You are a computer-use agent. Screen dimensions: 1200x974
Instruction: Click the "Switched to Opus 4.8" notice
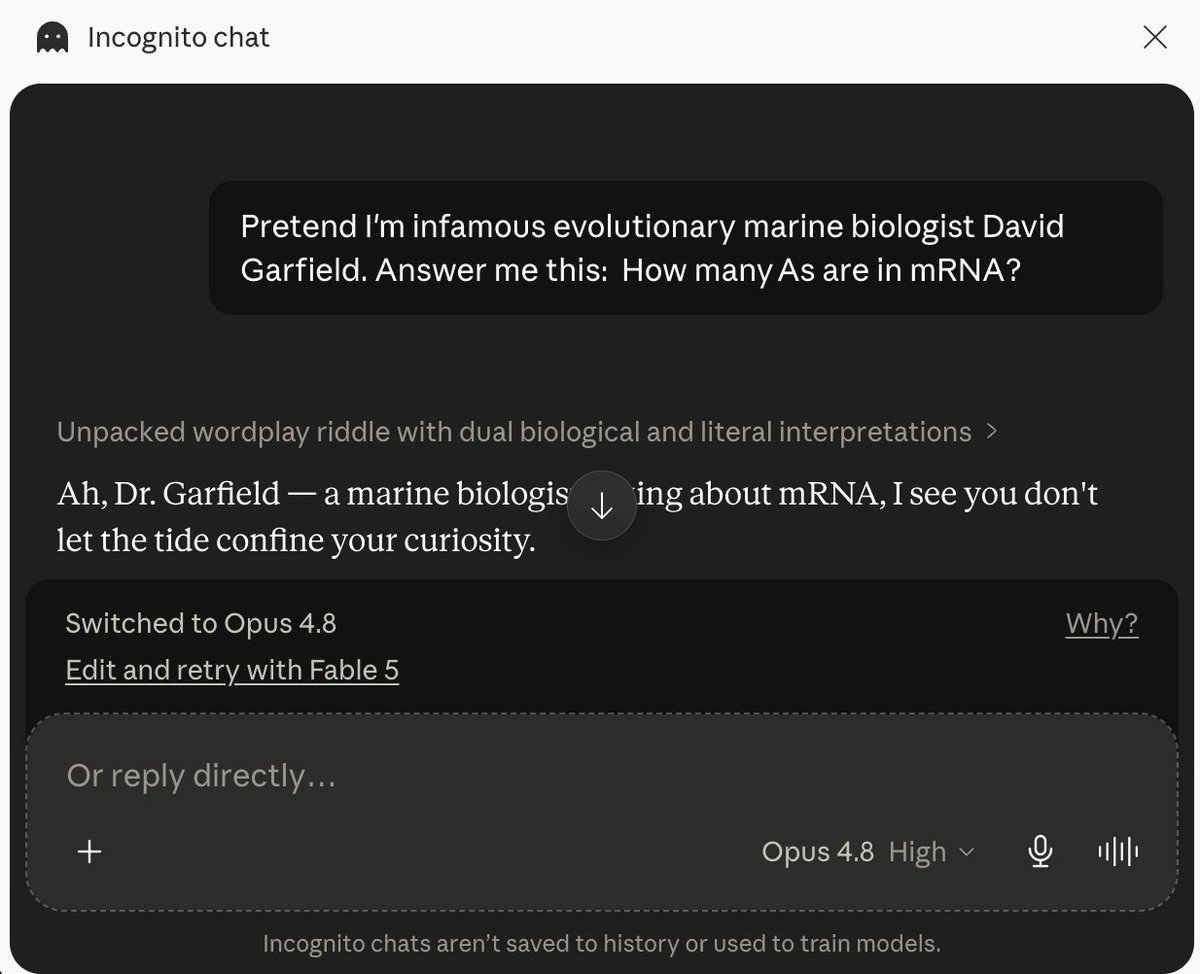point(201,624)
